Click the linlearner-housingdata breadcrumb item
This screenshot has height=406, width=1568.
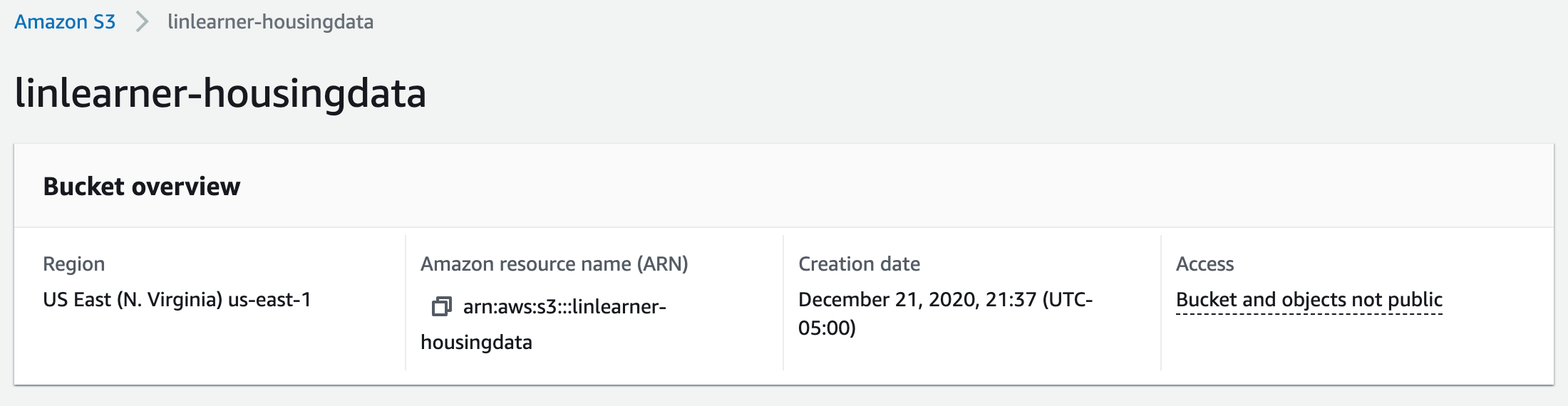pos(270,22)
